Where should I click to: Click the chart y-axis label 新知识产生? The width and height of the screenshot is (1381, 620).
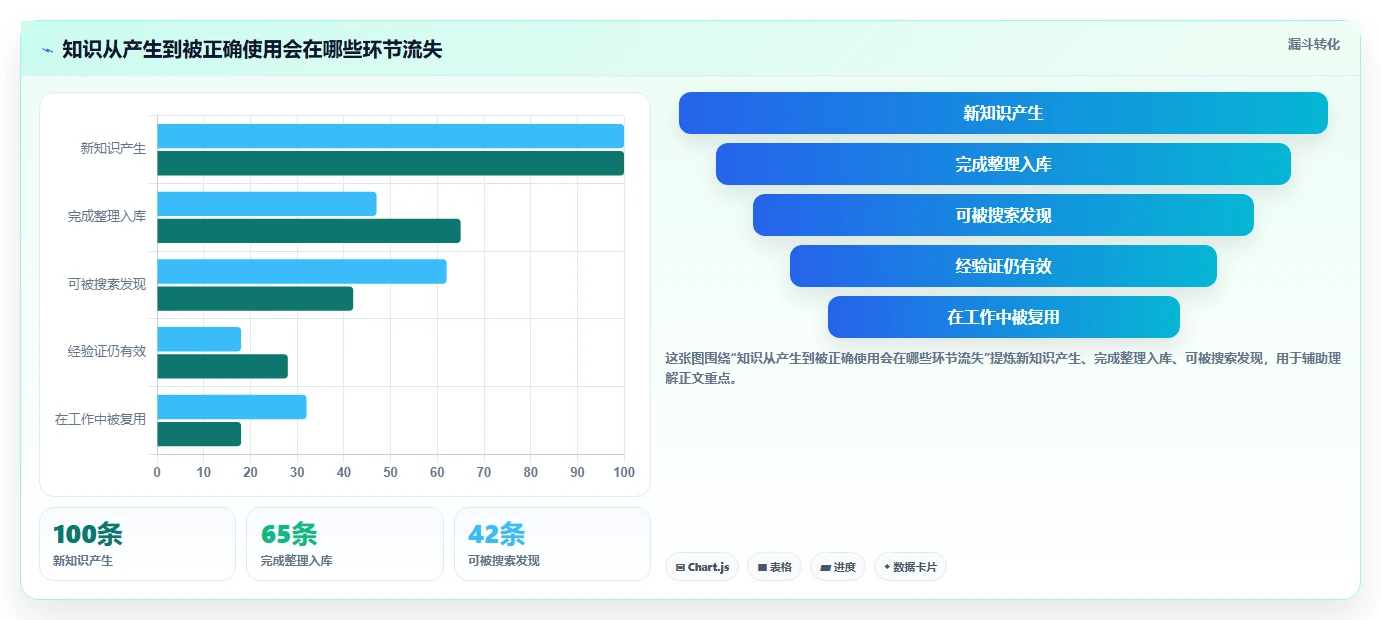pyautogui.click(x=113, y=149)
